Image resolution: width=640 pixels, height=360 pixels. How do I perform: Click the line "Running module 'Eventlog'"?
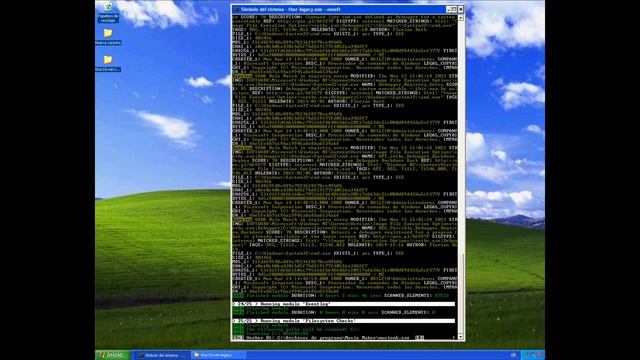(343, 304)
